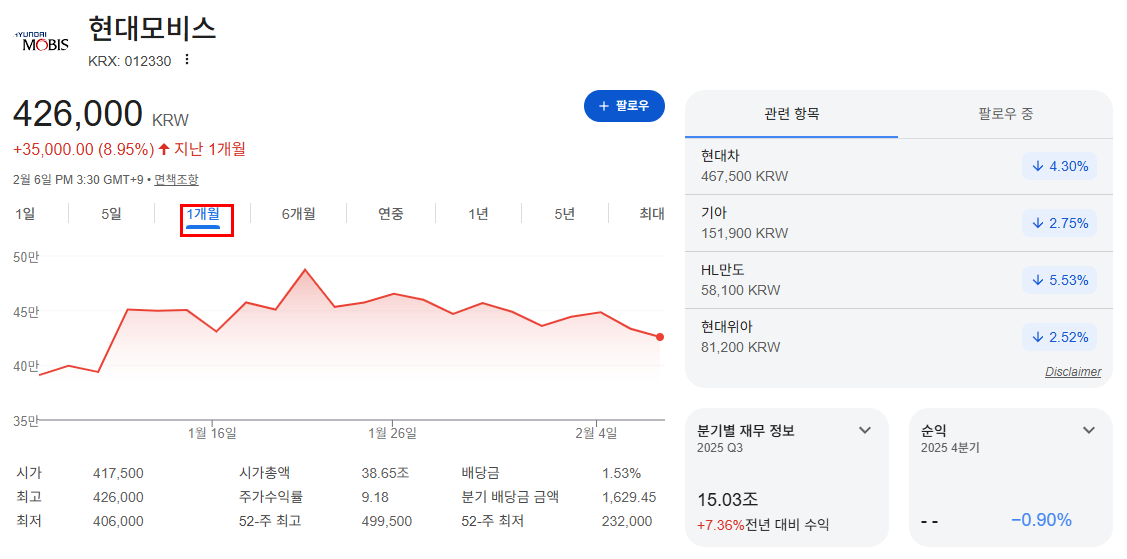Click the KRX: 012330 ticker text
The image size is (1127, 559).
pos(130,61)
